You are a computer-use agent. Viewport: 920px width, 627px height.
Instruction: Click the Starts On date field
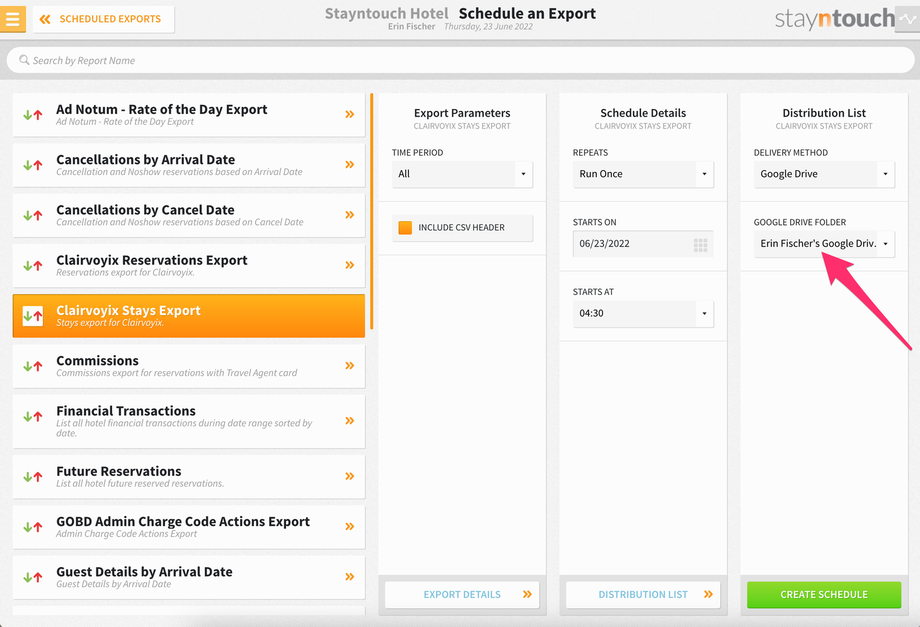tap(643, 244)
